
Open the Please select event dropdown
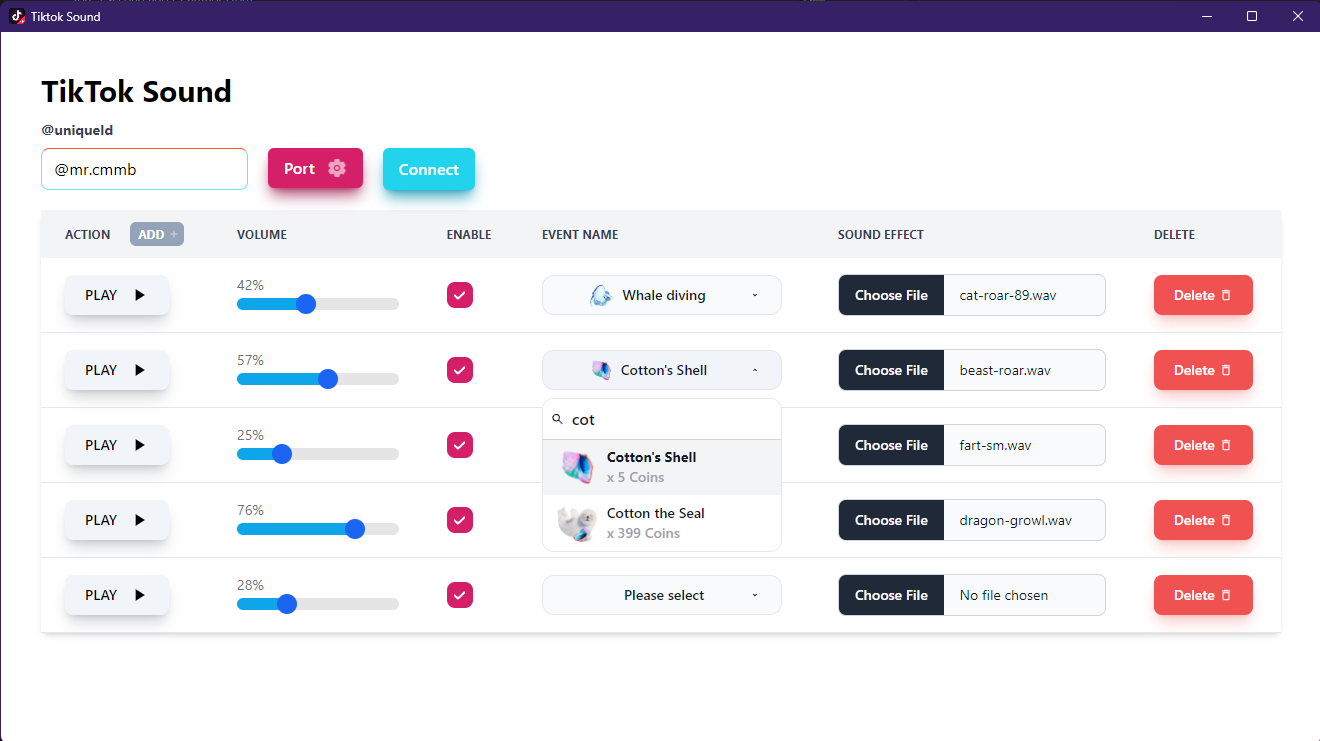(x=662, y=595)
